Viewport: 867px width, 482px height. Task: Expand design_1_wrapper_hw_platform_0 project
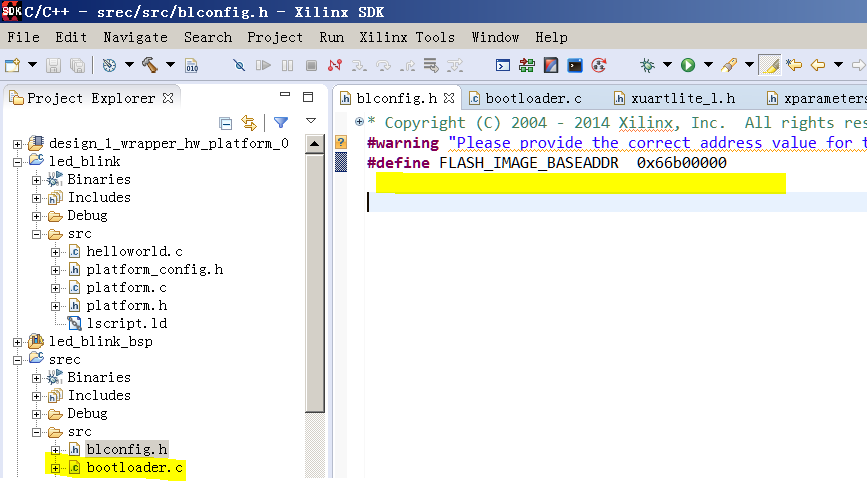click(18, 144)
